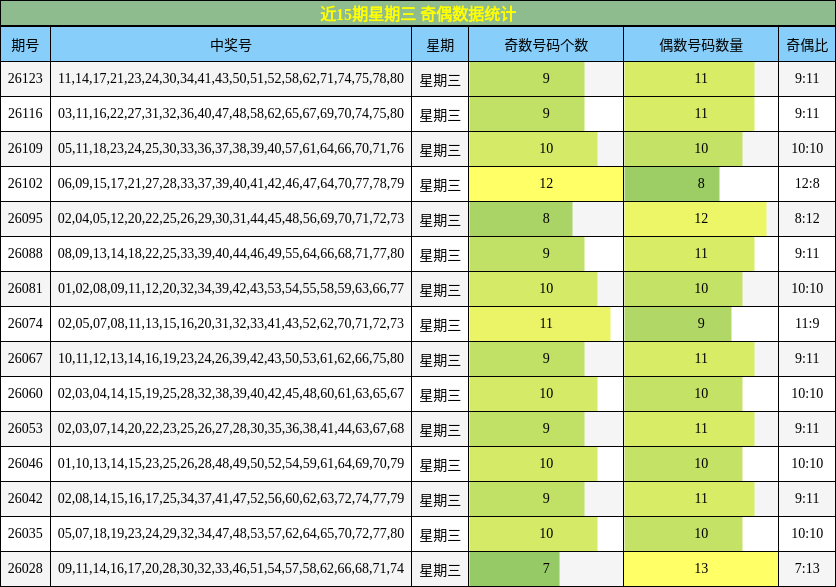Viewport: 836px width, 587px height.
Task: Click the ratio 11:9 cell
Action: tap(807, 324)
